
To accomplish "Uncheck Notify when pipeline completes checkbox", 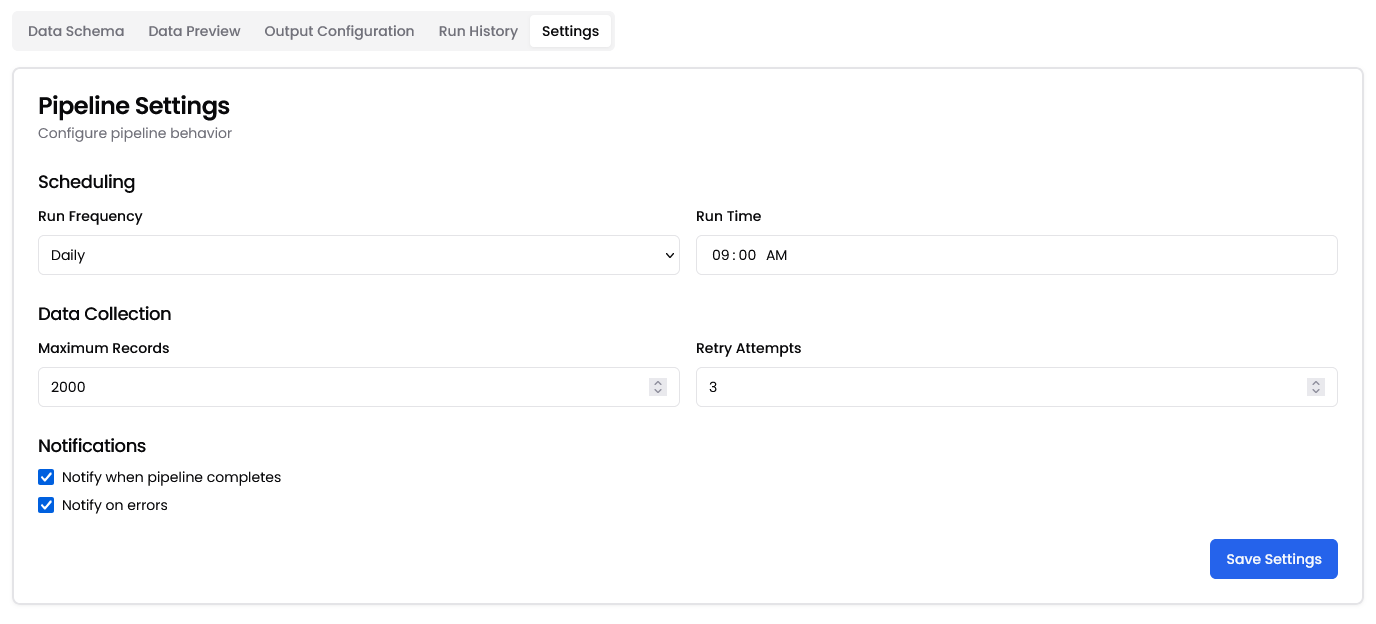I will pyautogui.click(x=46, y=477).
